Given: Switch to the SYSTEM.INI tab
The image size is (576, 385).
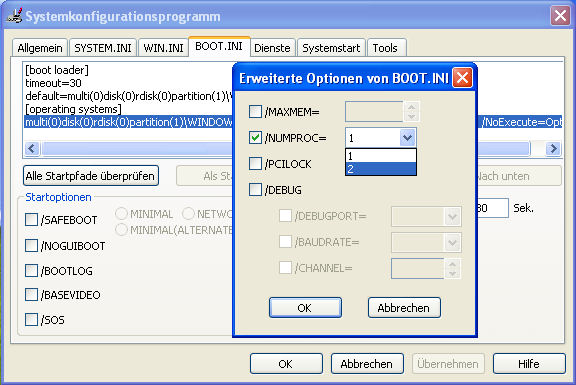Looking at the screenshot, I should pos(103,48).
